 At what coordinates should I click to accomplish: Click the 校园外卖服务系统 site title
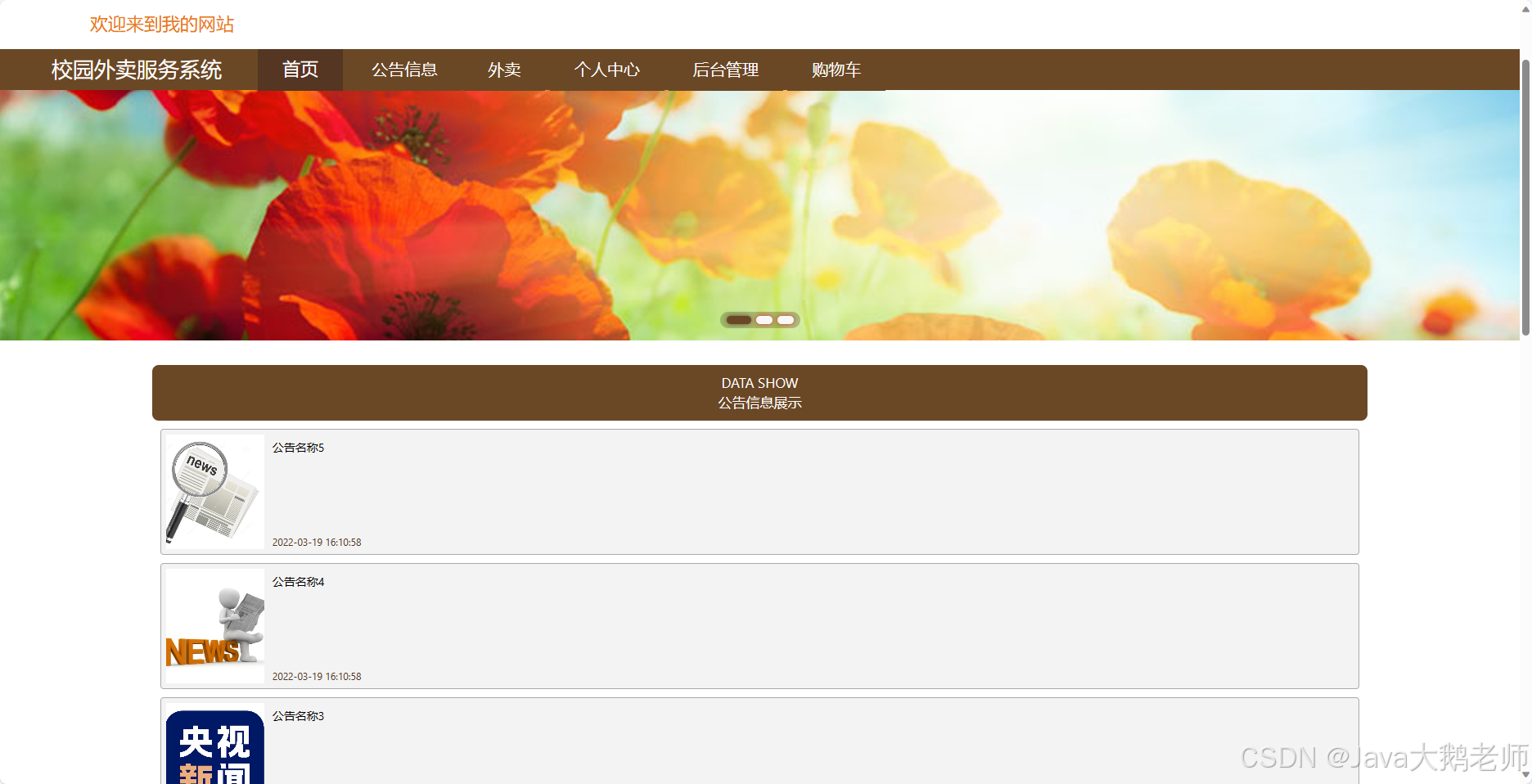coord(137,70)
